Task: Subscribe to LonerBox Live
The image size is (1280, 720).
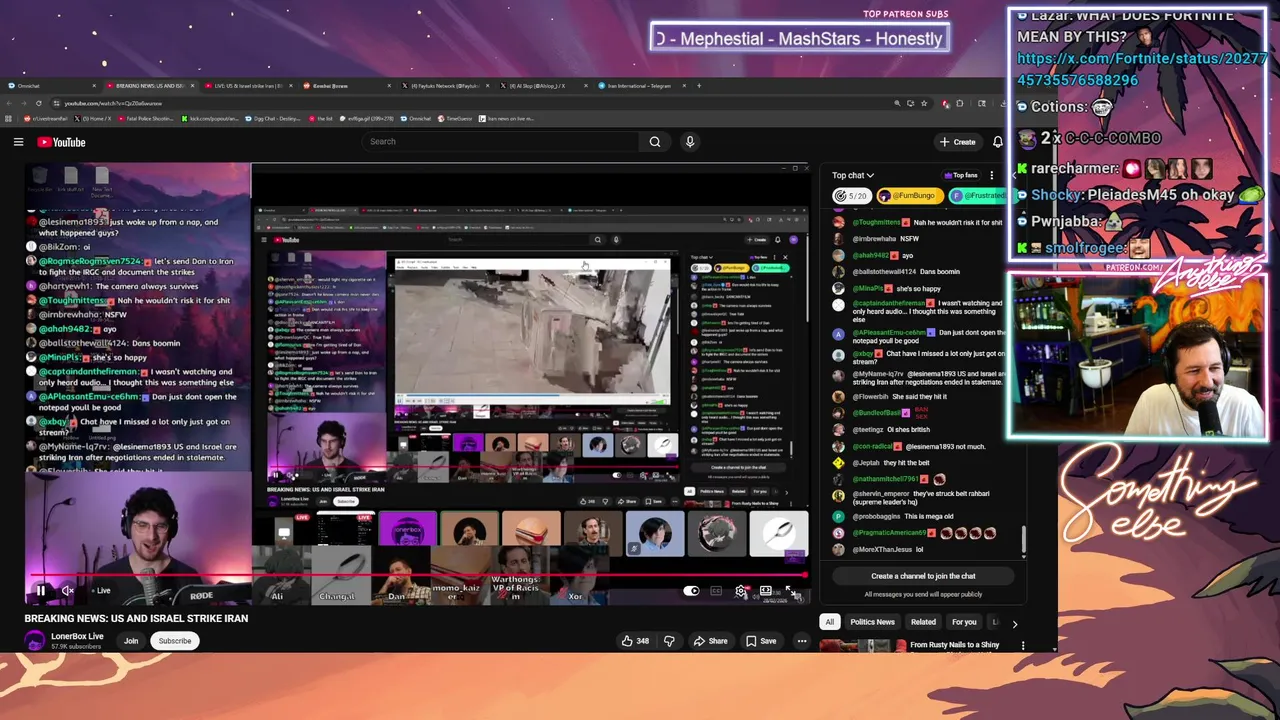Action: point(175,641)
